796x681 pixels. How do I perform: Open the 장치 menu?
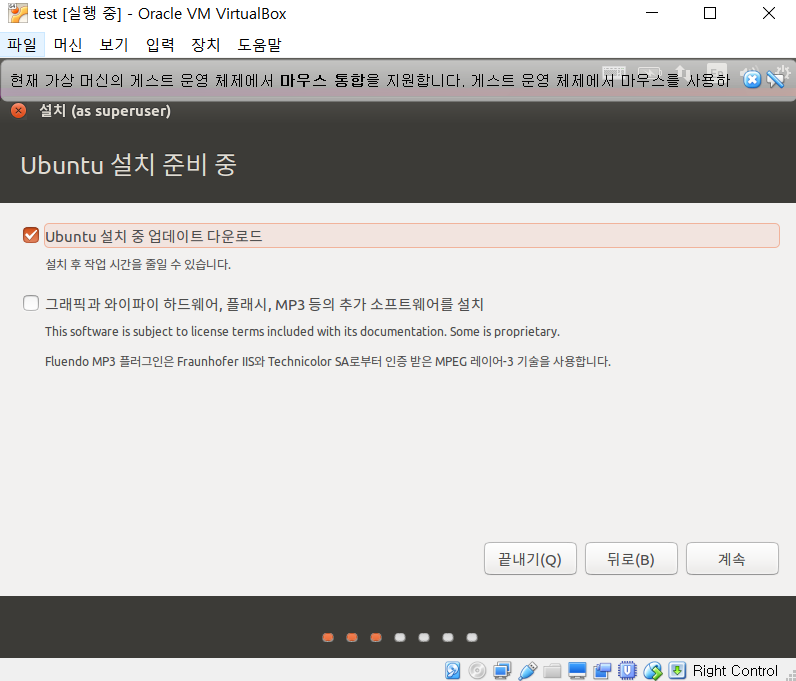(x=206, y=45)
